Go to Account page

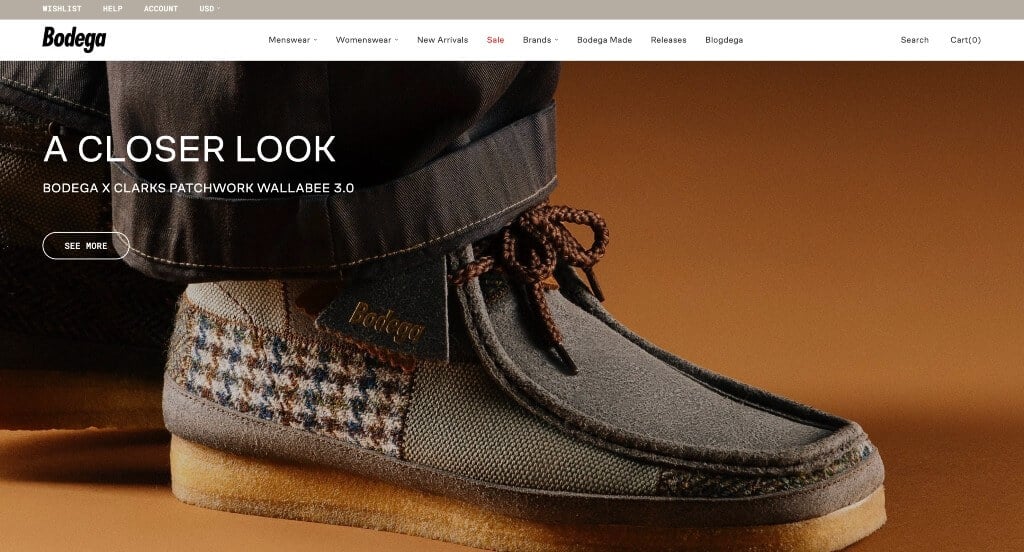pos(161,8)
